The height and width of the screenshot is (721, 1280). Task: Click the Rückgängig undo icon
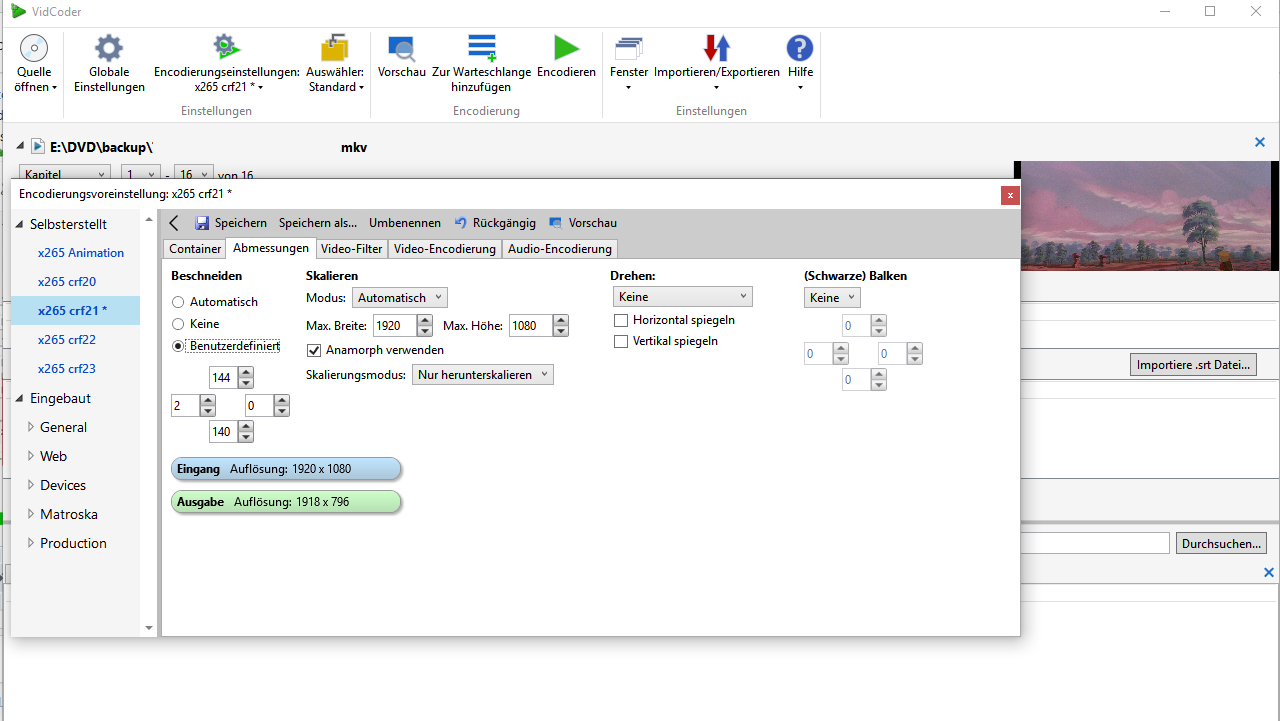click(x=459, y=222)
